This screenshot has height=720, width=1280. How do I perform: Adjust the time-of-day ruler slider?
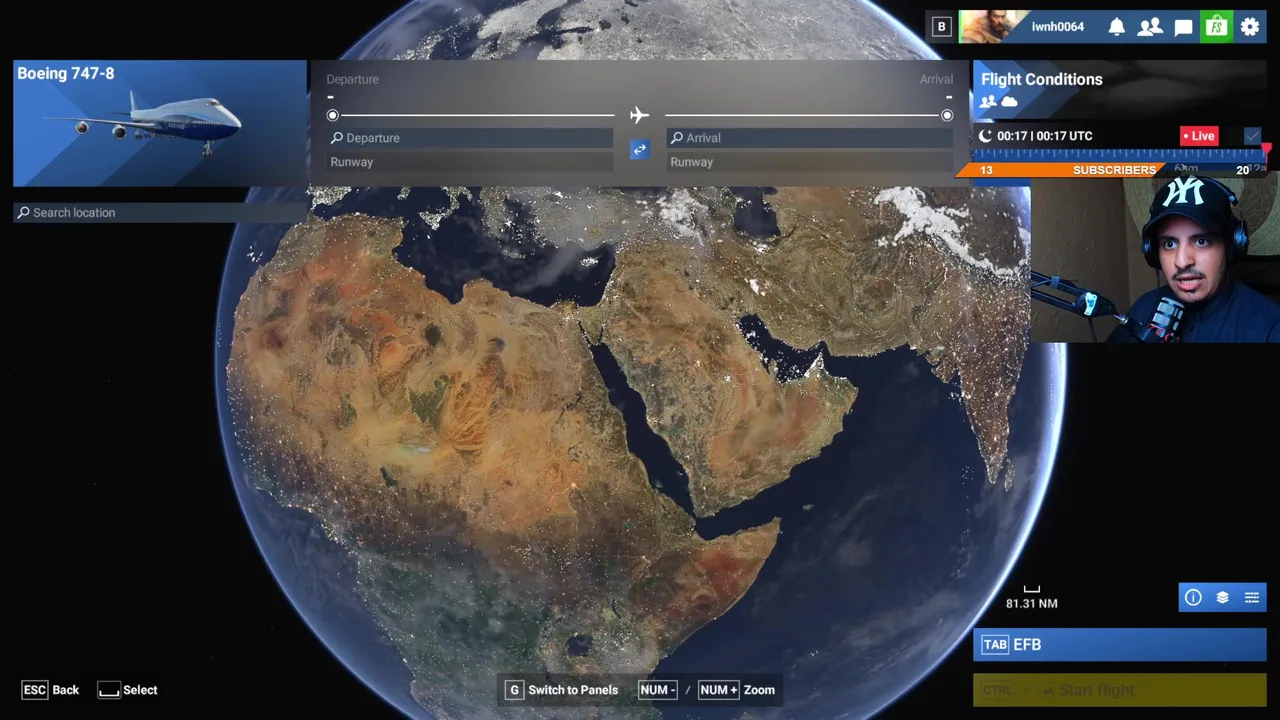tap(1120, 154)
